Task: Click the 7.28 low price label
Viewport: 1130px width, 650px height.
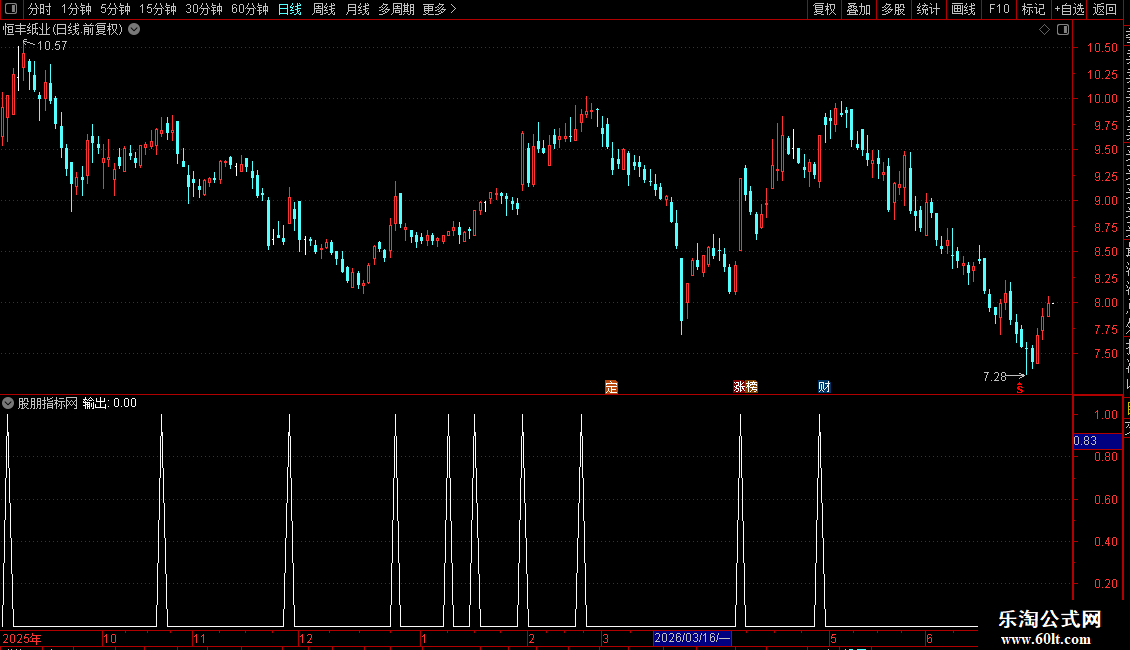Action: click(x=995, y=376)
